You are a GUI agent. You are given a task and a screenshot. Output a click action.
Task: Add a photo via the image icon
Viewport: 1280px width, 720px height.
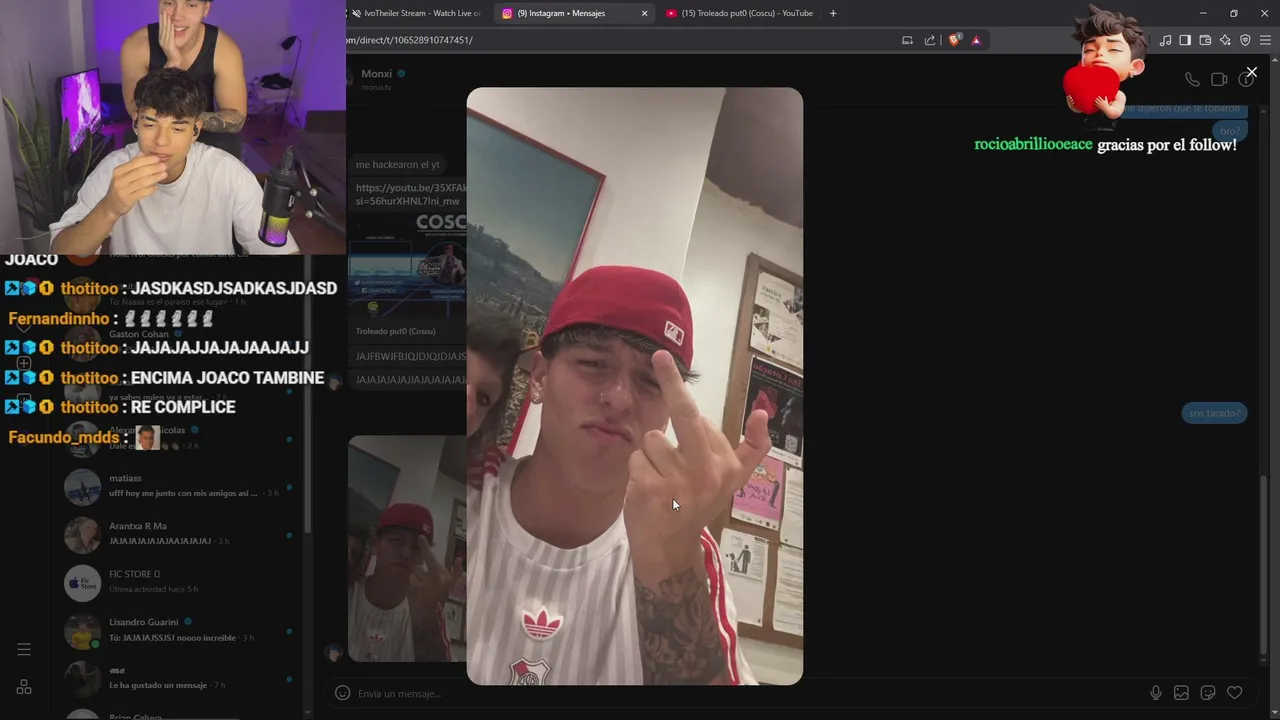(1181, 693)
